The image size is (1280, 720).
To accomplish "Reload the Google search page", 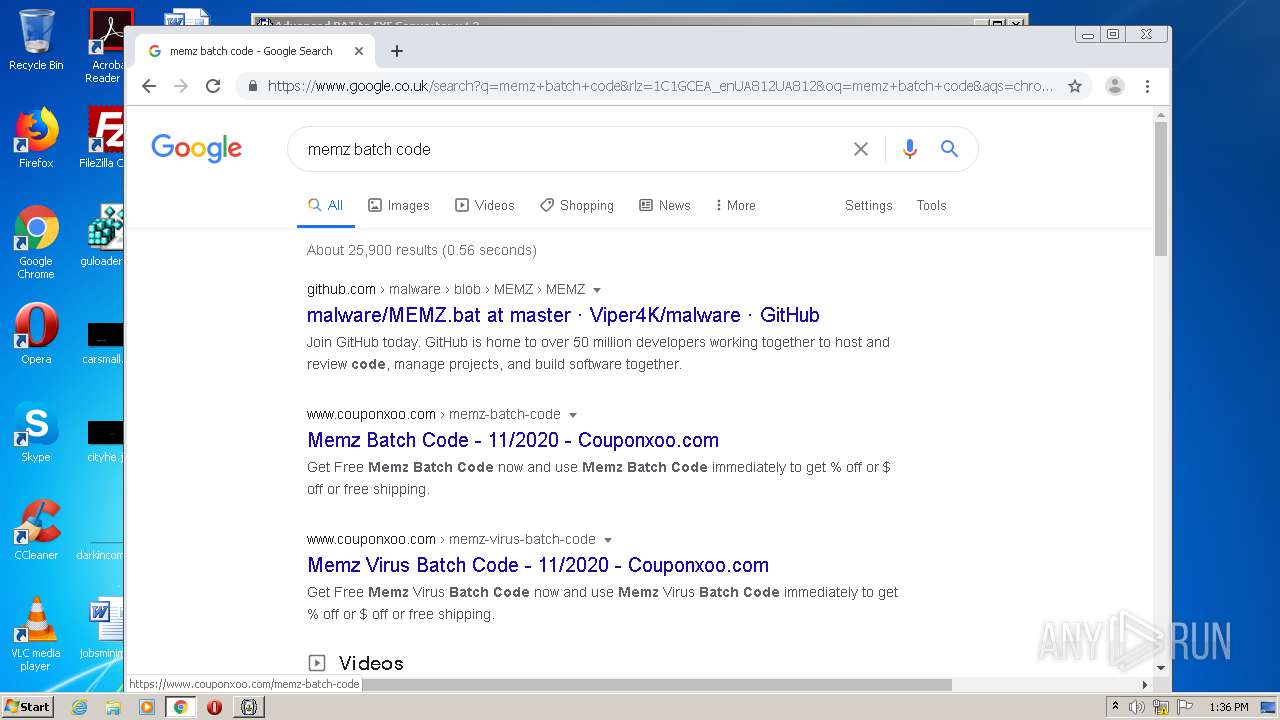I will click(x=213, y=86).
